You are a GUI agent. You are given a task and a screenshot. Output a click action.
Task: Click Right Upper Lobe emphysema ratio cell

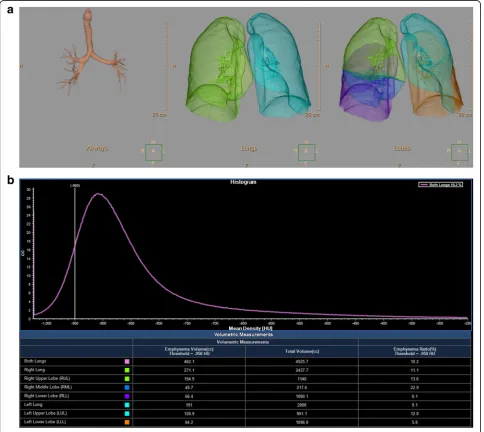click(415, 379)
